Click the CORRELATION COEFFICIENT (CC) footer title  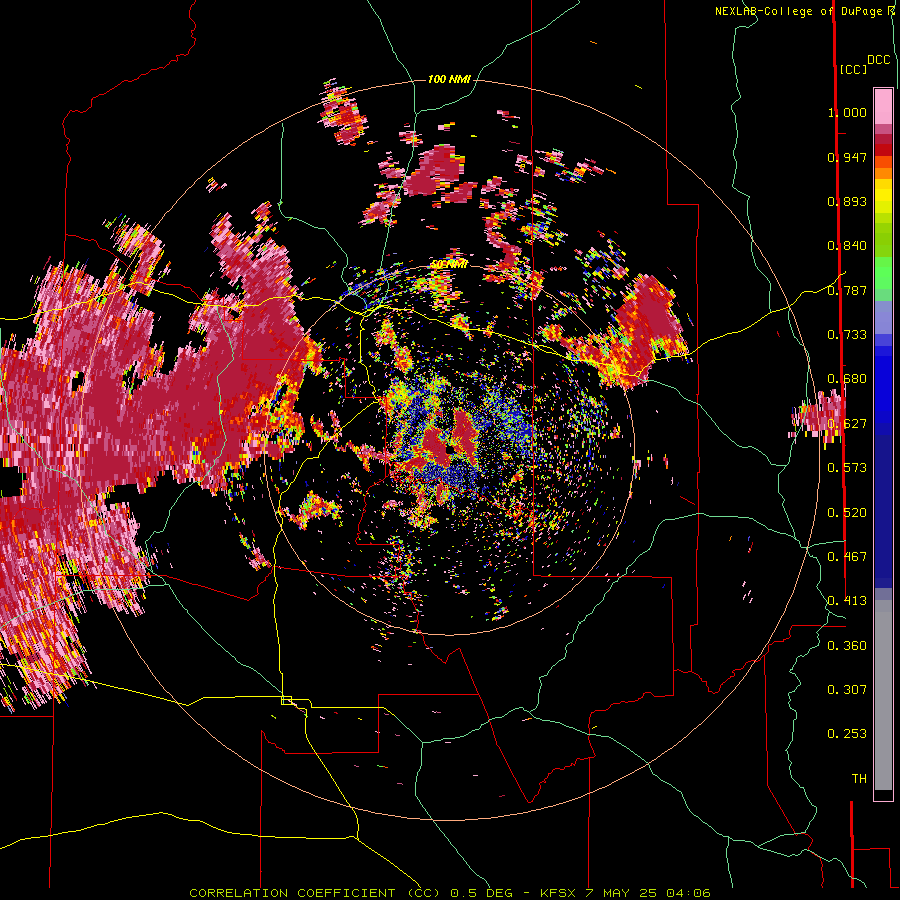(x=315, y=893)
